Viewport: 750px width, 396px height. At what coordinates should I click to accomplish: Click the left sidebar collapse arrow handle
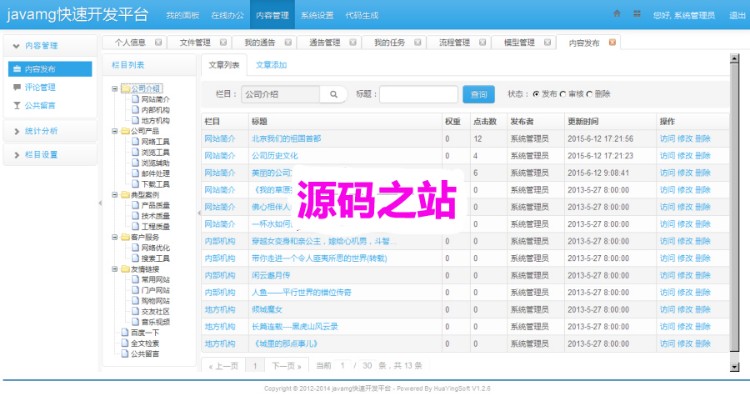[x=100, y=203]
